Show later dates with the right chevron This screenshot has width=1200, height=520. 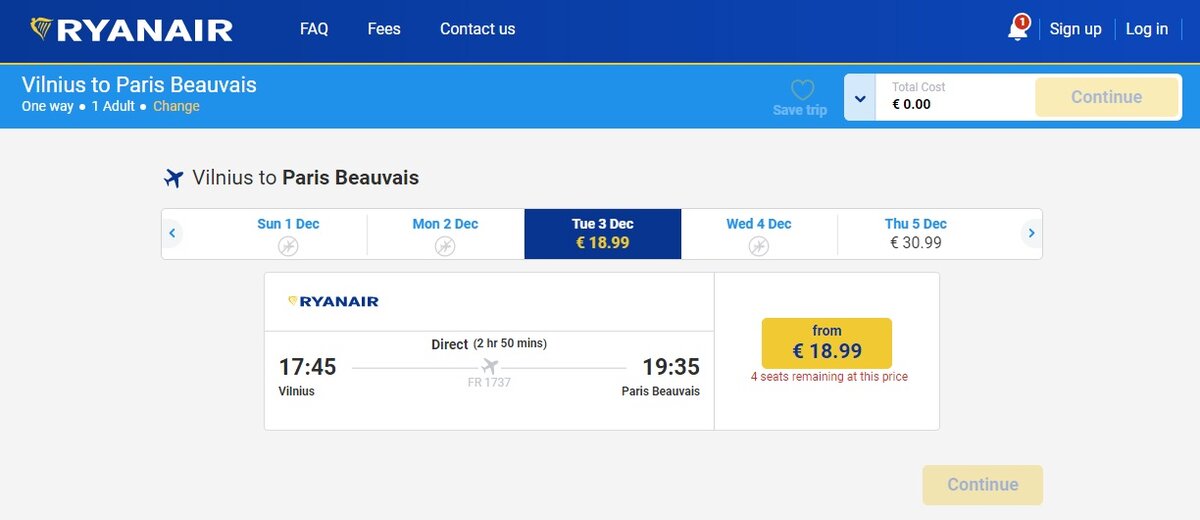click(x=1031, y=234)
